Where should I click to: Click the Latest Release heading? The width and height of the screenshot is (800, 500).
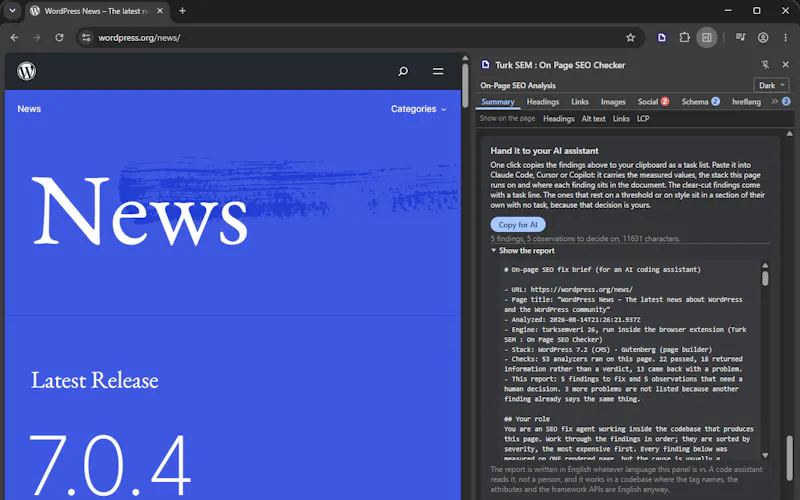[x=95, y=380]
